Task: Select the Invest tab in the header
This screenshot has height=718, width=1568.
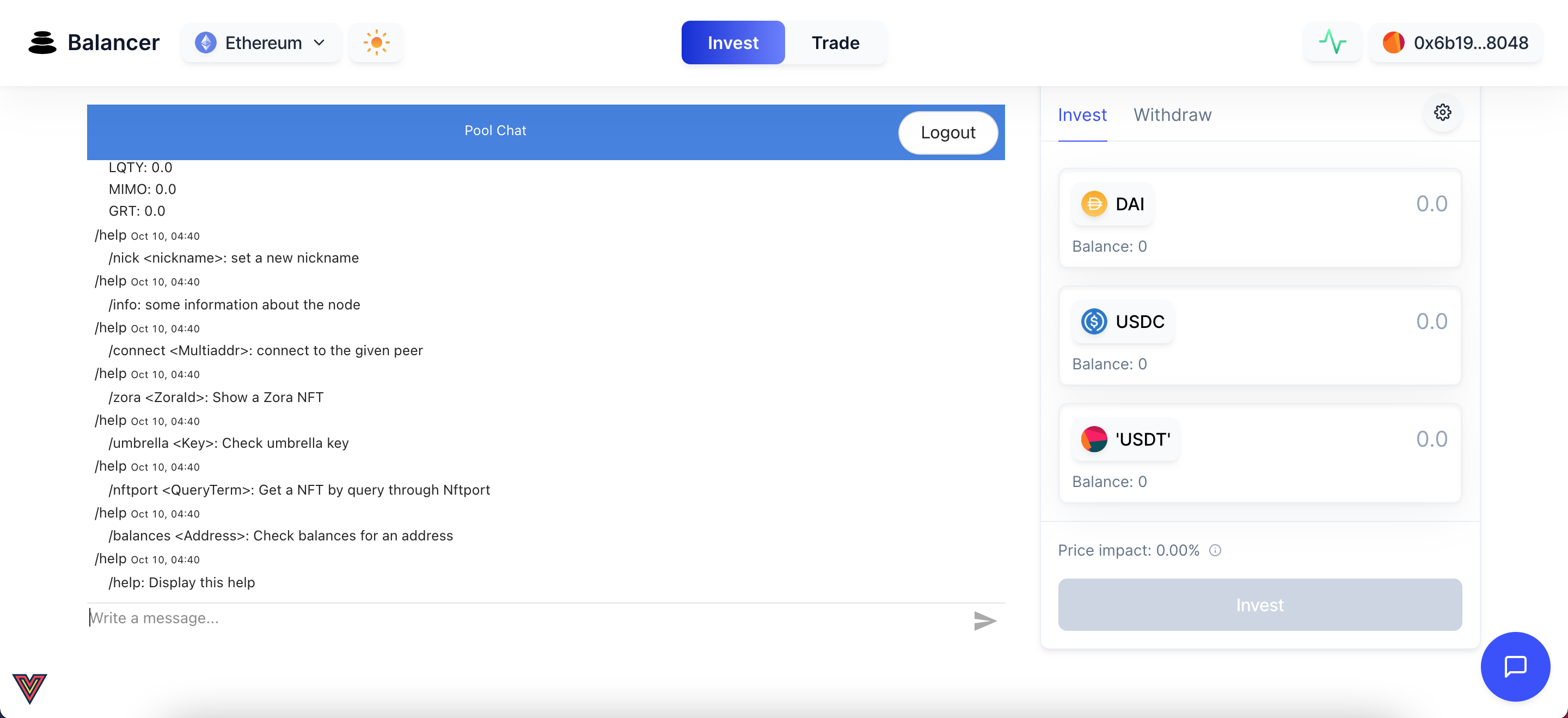Action: pyautogui.click(x=733, y=42)
